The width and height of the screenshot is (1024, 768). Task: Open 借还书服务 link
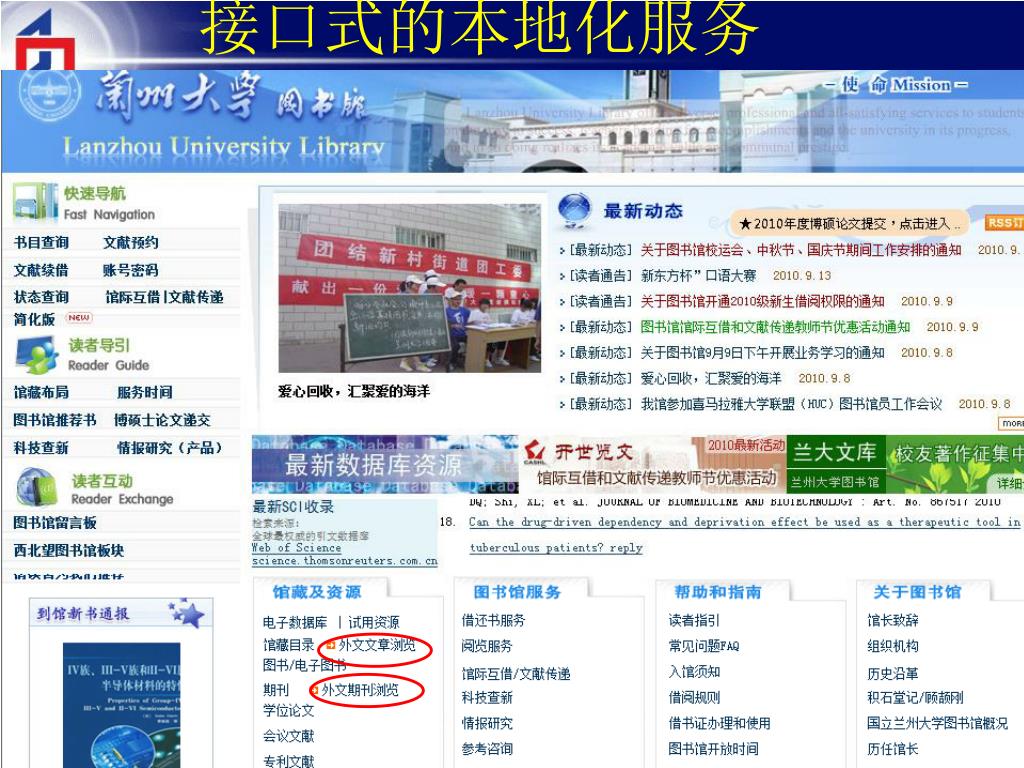pos(493,620)
